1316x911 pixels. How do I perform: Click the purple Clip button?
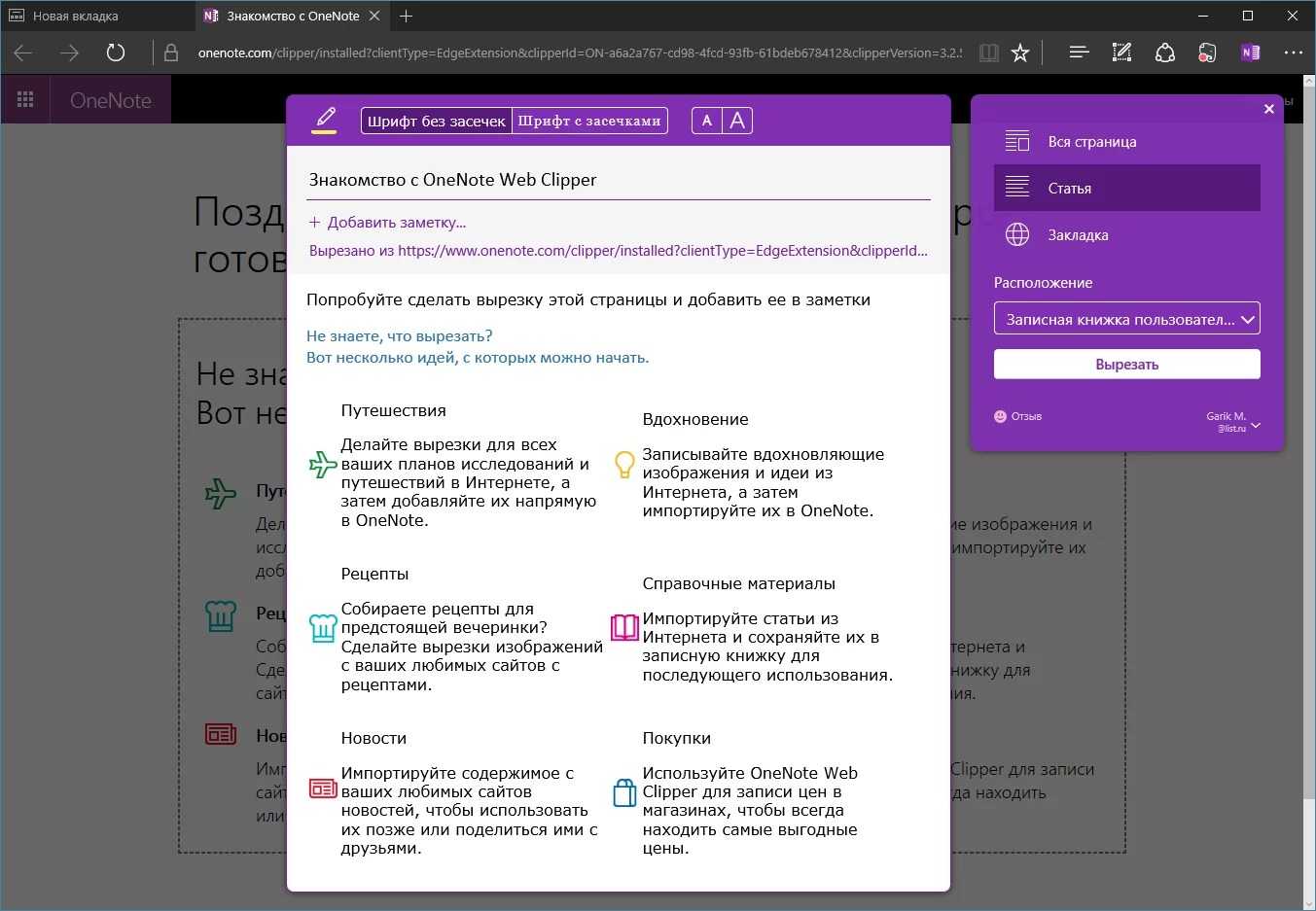(x=1126, y=365)
